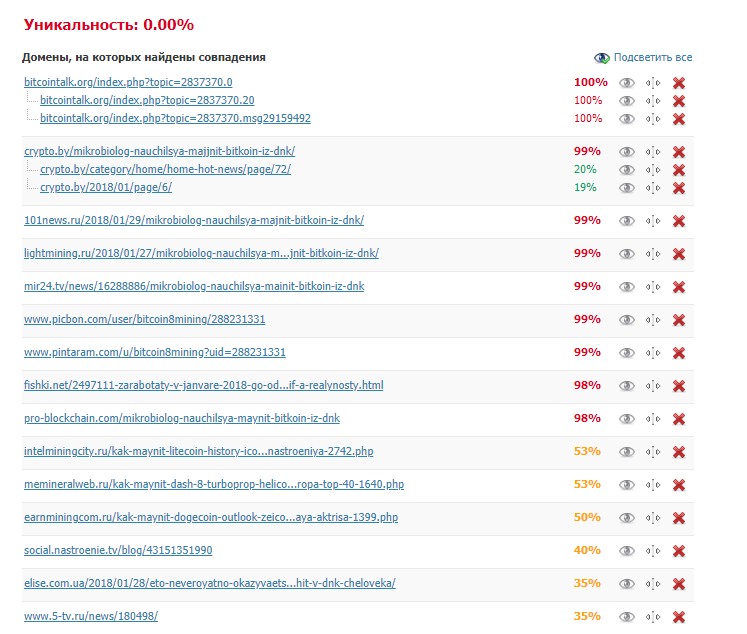Open www.5-tv.ru/news/180498/ link

click(x=91, y=616)
